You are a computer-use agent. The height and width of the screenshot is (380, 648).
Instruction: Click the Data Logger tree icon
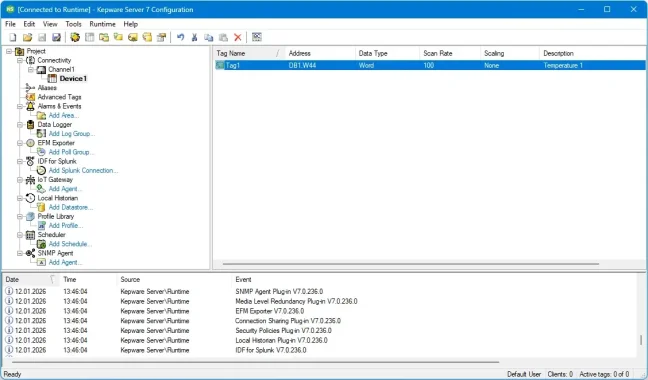coord(30,124)
